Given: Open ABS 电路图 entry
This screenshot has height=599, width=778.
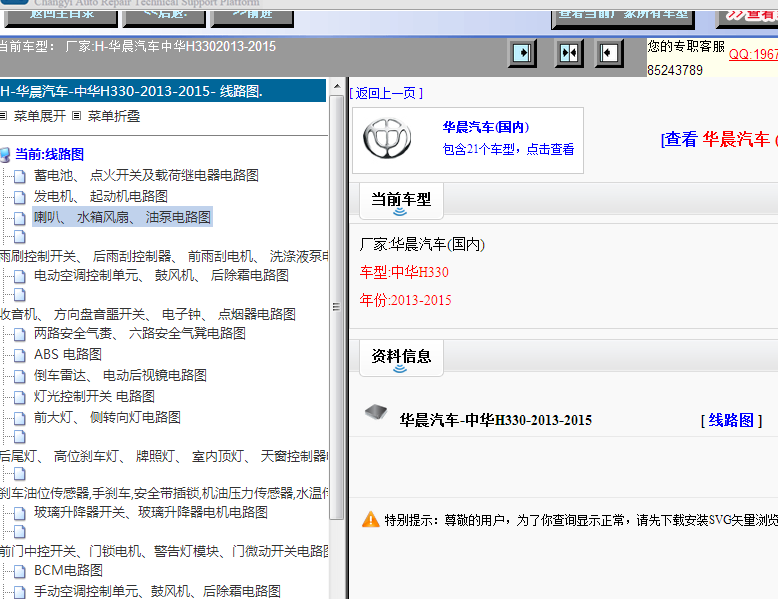Looking at the screenshot, I should 68,354.
